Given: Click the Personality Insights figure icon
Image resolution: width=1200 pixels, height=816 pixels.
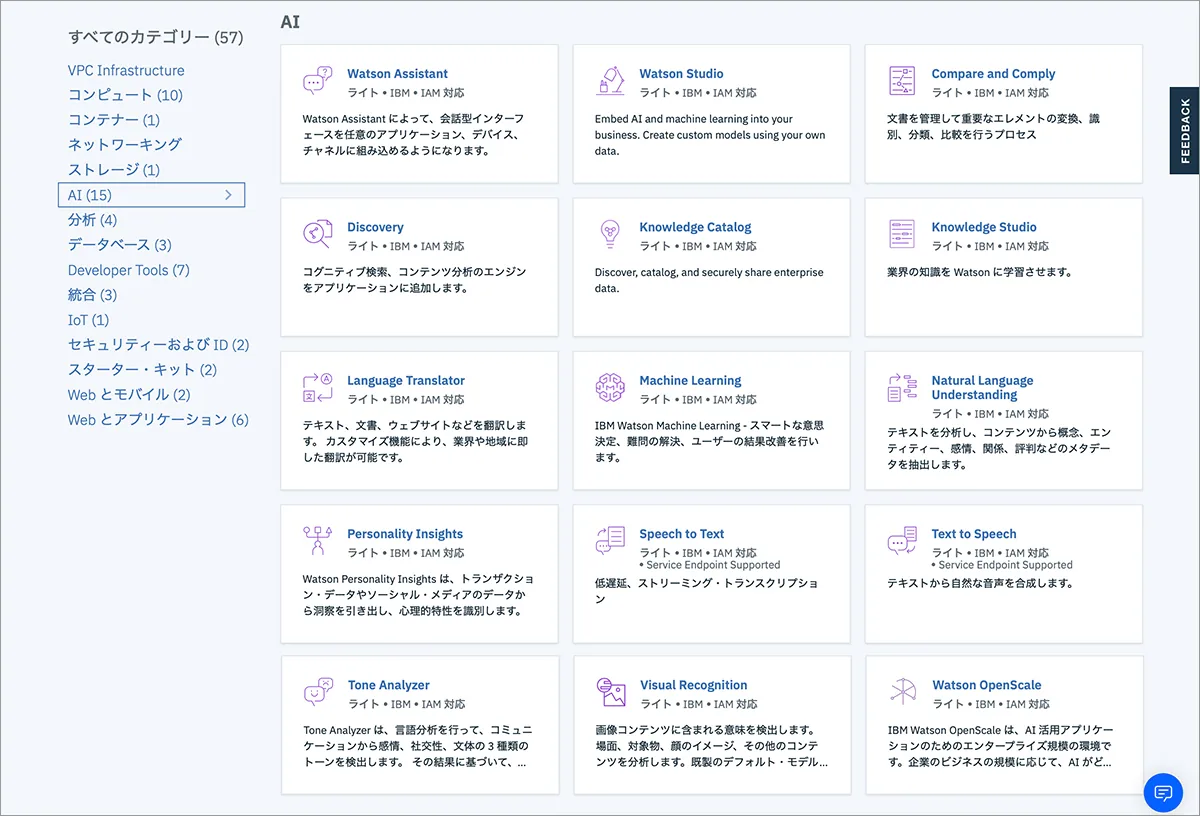Looking at the screenshot, I should coord(317,541).
